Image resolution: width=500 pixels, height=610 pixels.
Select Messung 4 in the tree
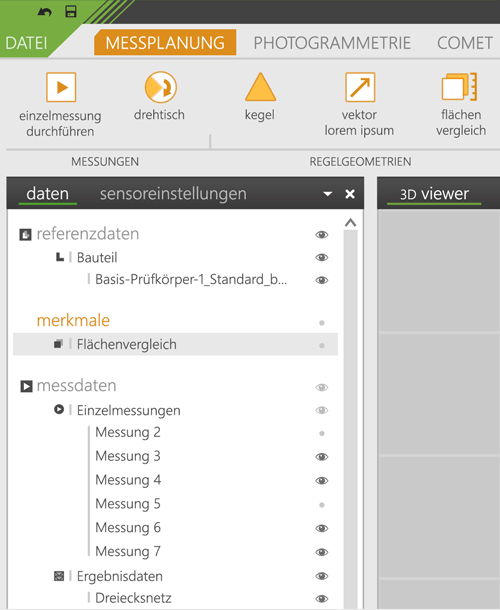pyautogui.click(x=128, y=480)
